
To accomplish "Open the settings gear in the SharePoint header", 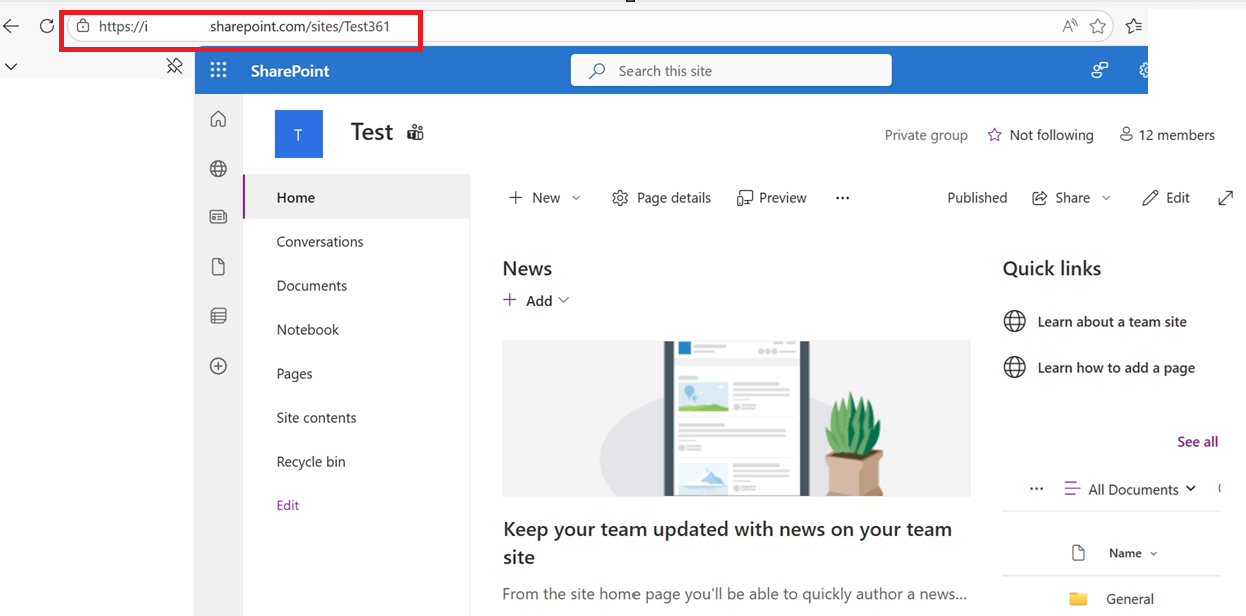I will point(1143,70).
